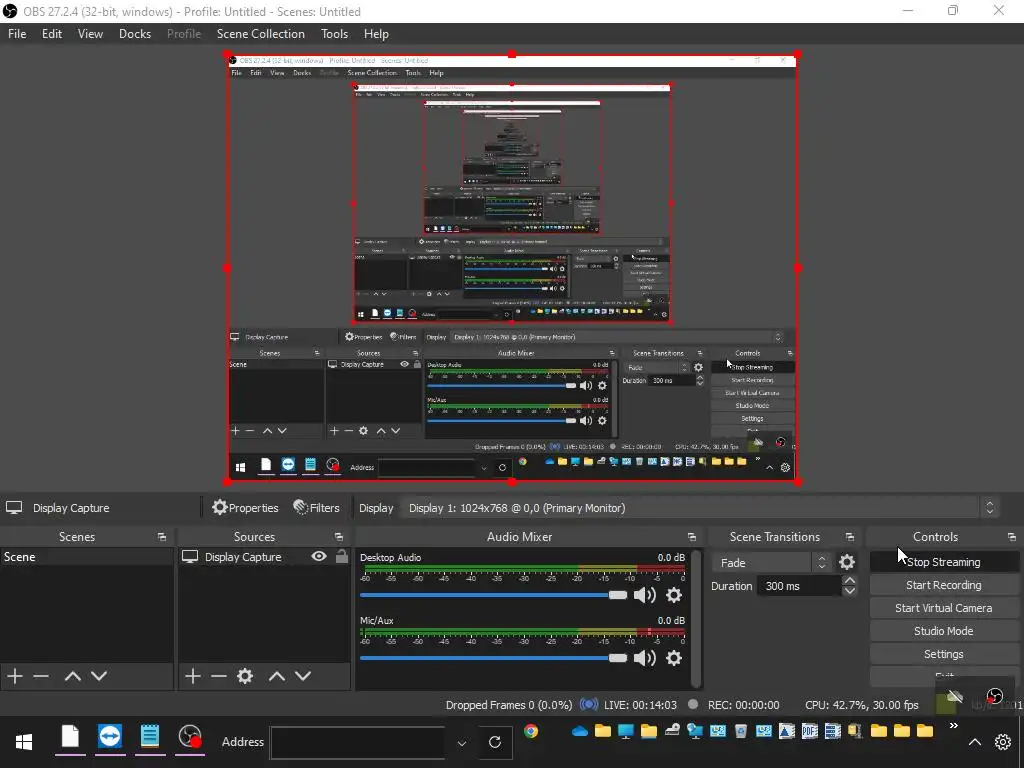The image size is (1024, 768).
Task: Open Desktop Audio settings gear
Action: pos(674,595)
